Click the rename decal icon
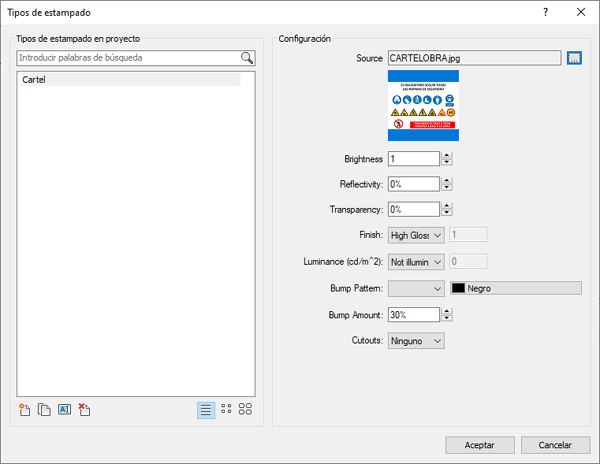This screenshot has height=464, width=600. coord(65,409)
